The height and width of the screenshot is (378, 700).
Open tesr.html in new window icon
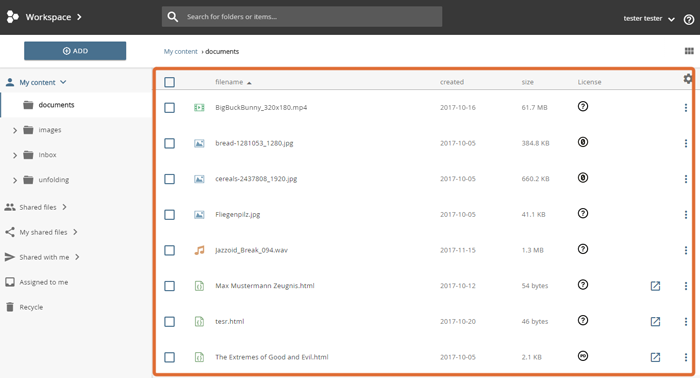click(x=655, y=321)
